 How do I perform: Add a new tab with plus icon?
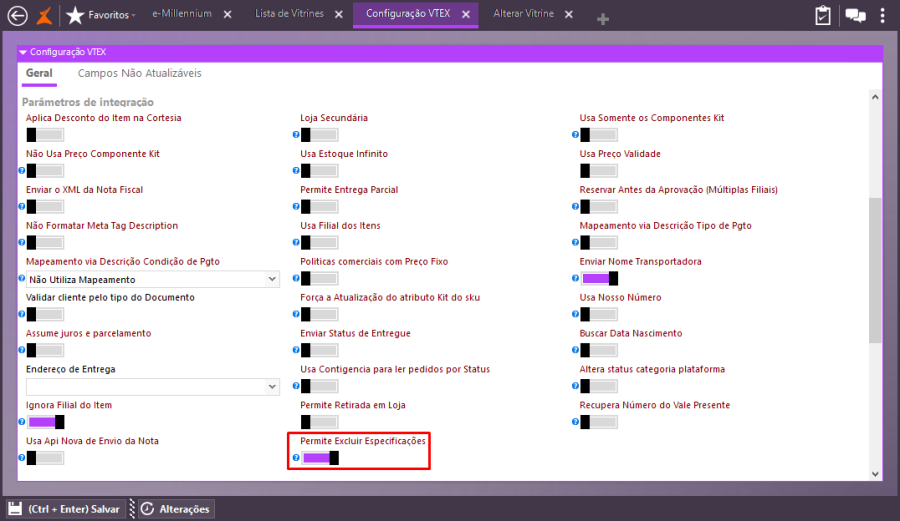[x=603, y=20]
